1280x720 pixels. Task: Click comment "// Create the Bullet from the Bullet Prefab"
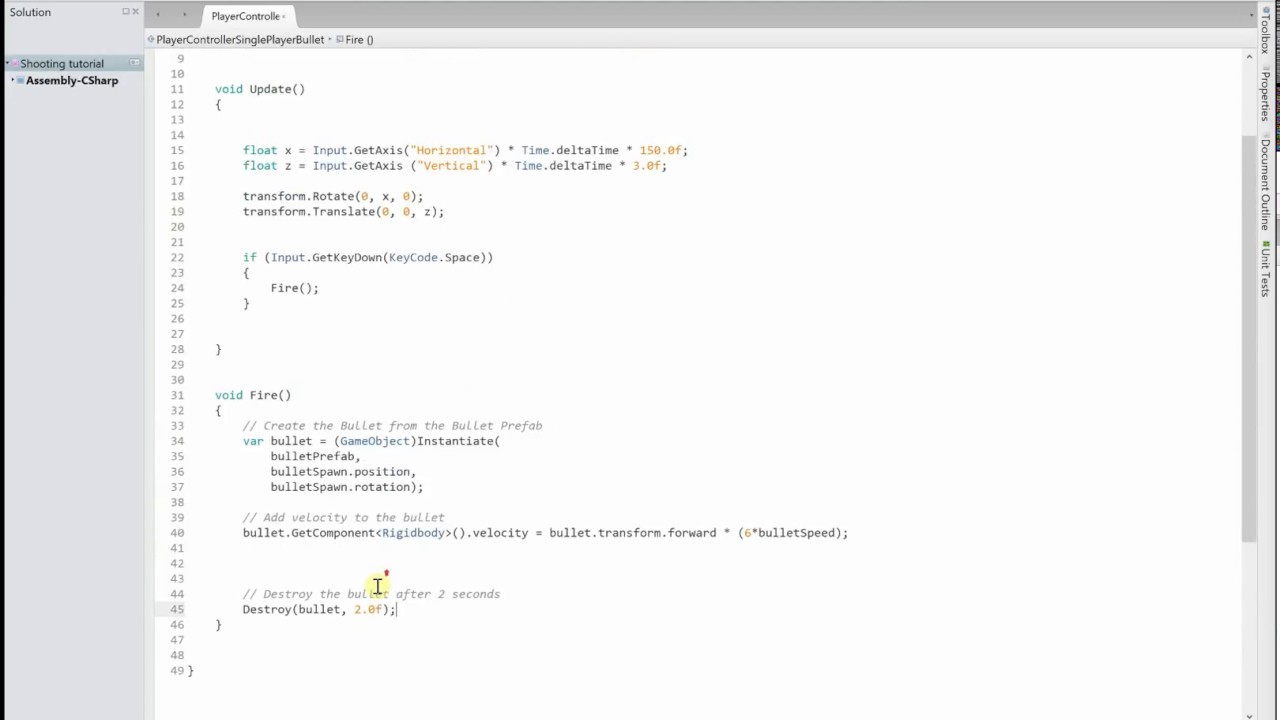point(392,426)
